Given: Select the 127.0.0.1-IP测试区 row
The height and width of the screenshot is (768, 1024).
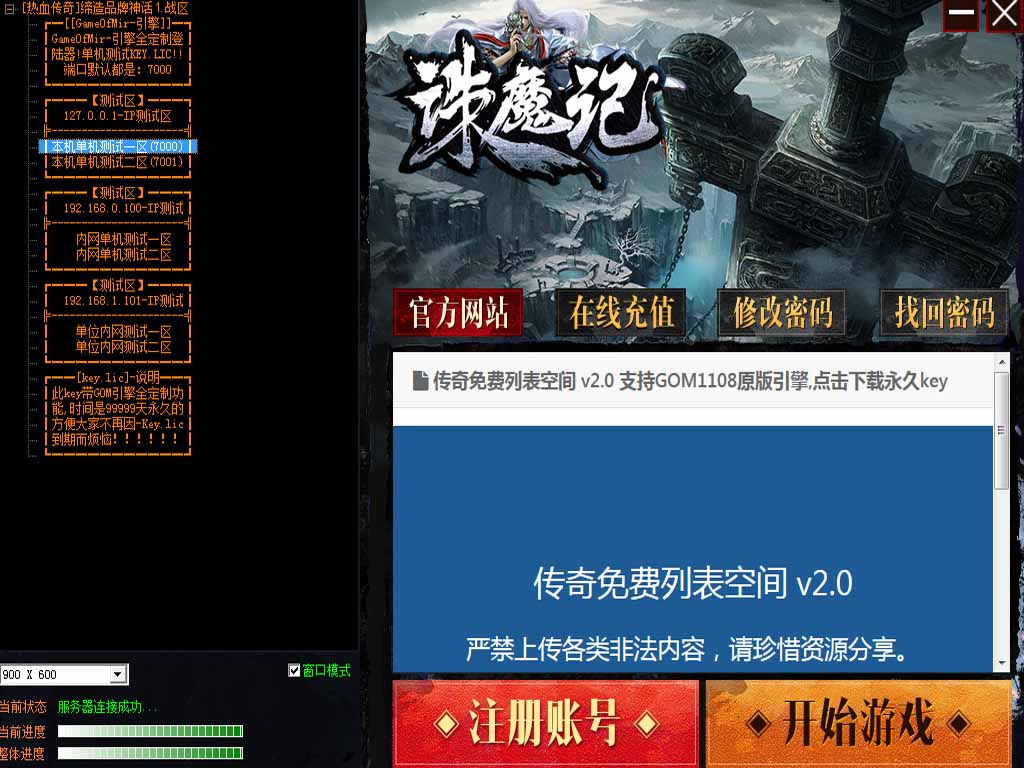Looking at the screenshot, I should point(118,116).
